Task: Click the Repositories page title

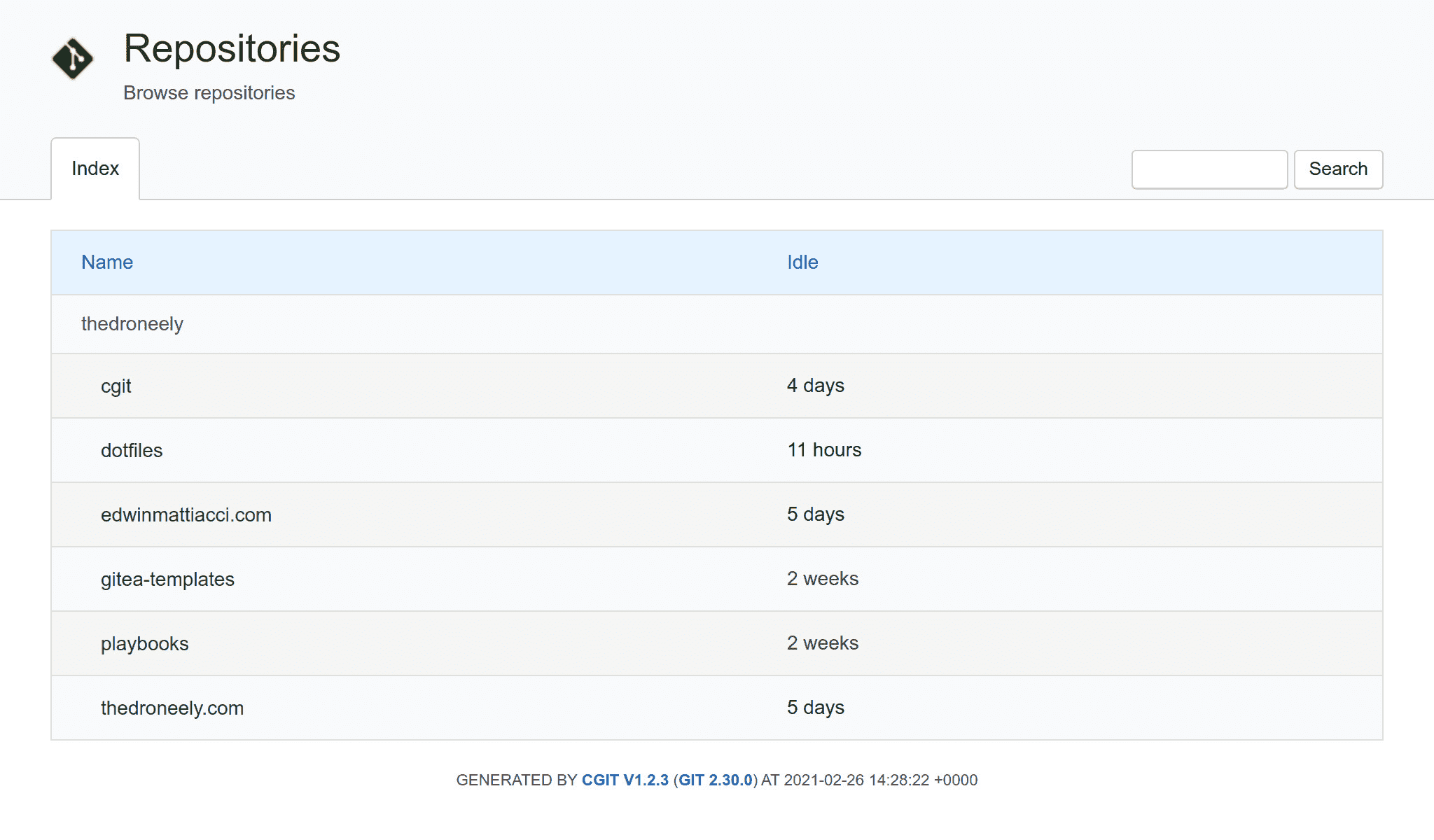Action: (x=232, y=48)
